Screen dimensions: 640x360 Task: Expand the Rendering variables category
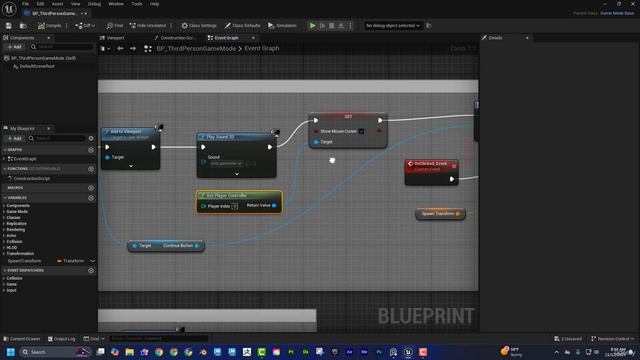[x=4, y=229]
